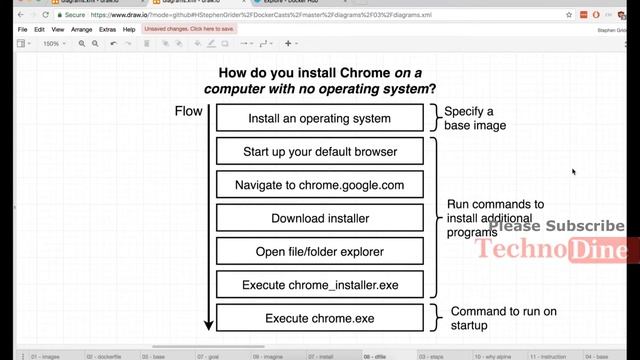Select the diagram title about installing Chrome

click(320, 81)
